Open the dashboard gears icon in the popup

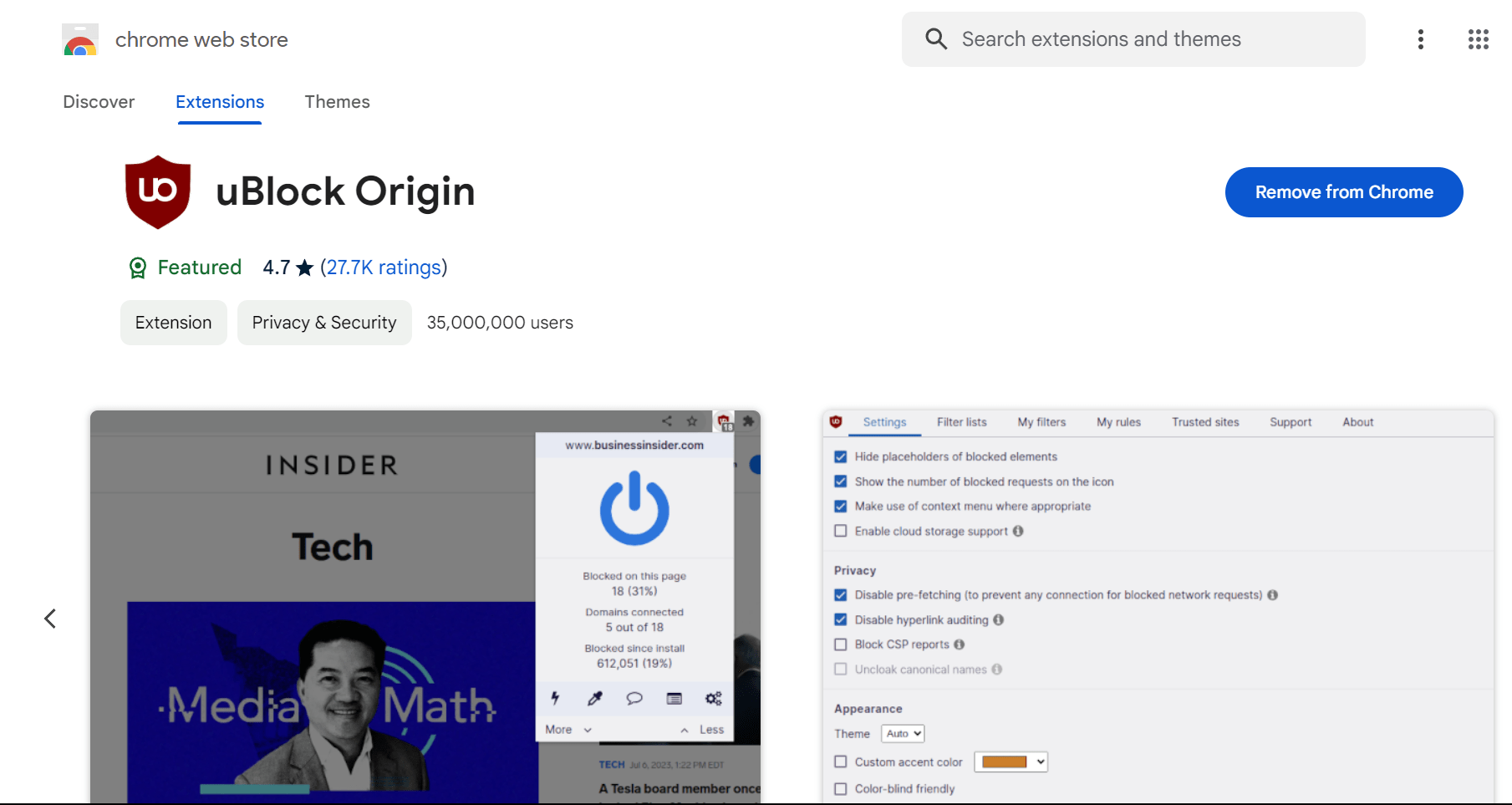click(714, 698)
